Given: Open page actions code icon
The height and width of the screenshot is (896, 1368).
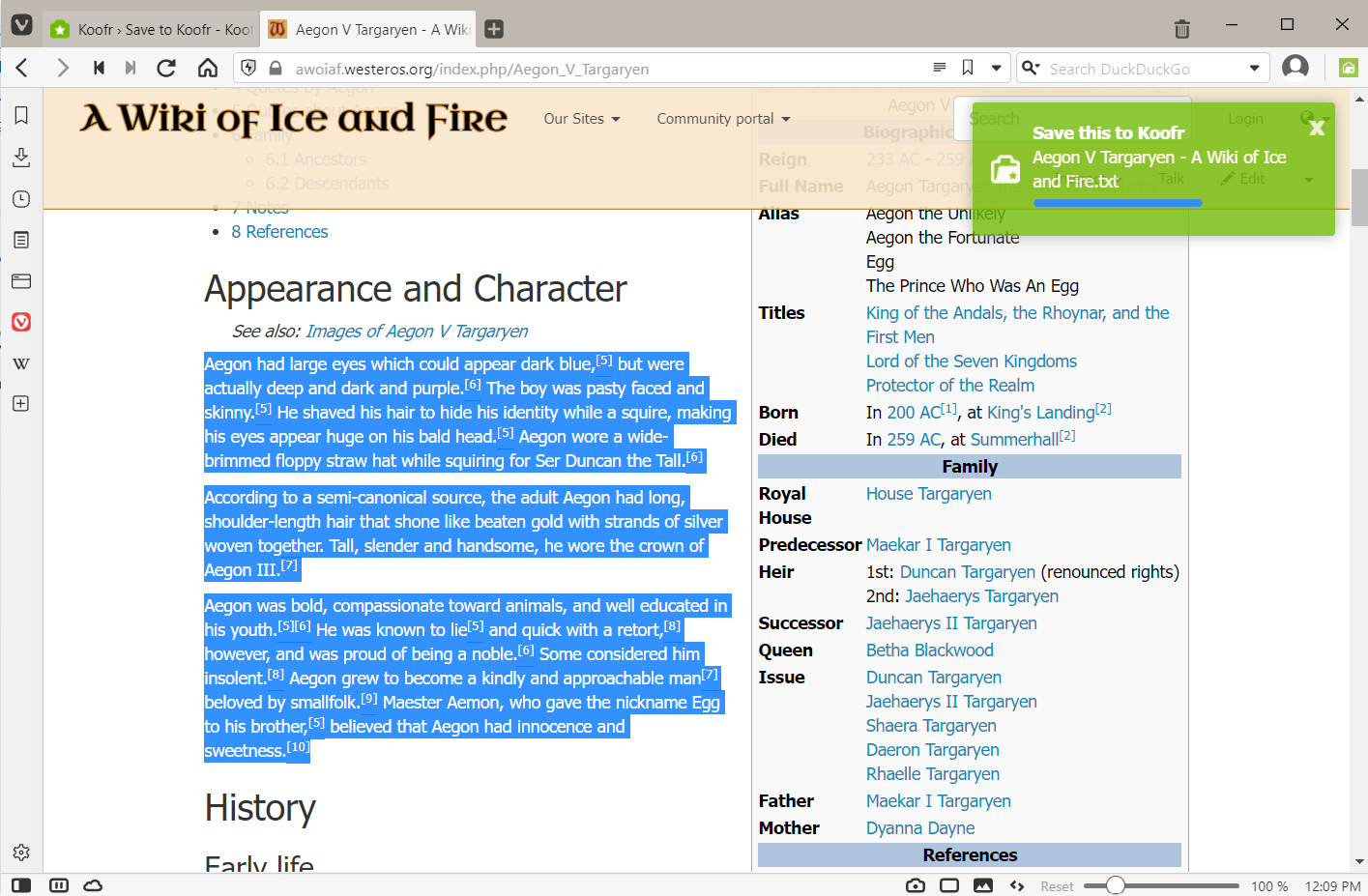Looking at the screenshot, I should (x=1017, y=885).
